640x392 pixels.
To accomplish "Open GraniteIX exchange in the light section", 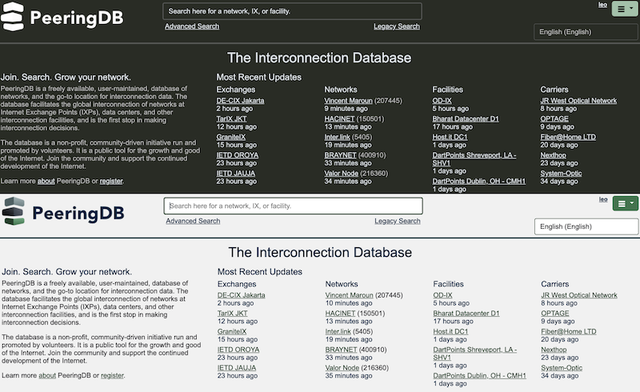I will click(x=232, y=332).
